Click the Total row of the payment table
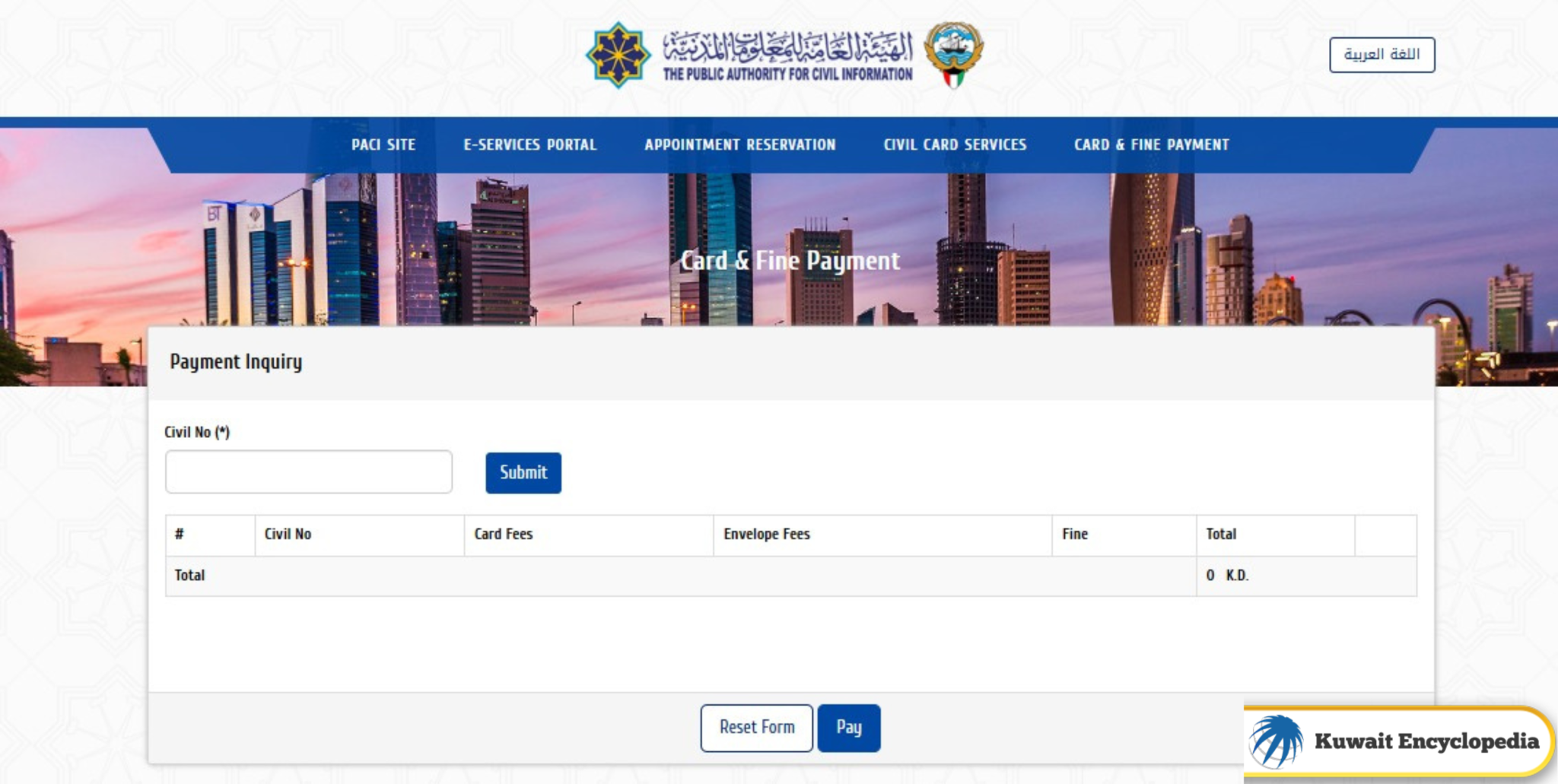 coord(533,576)
